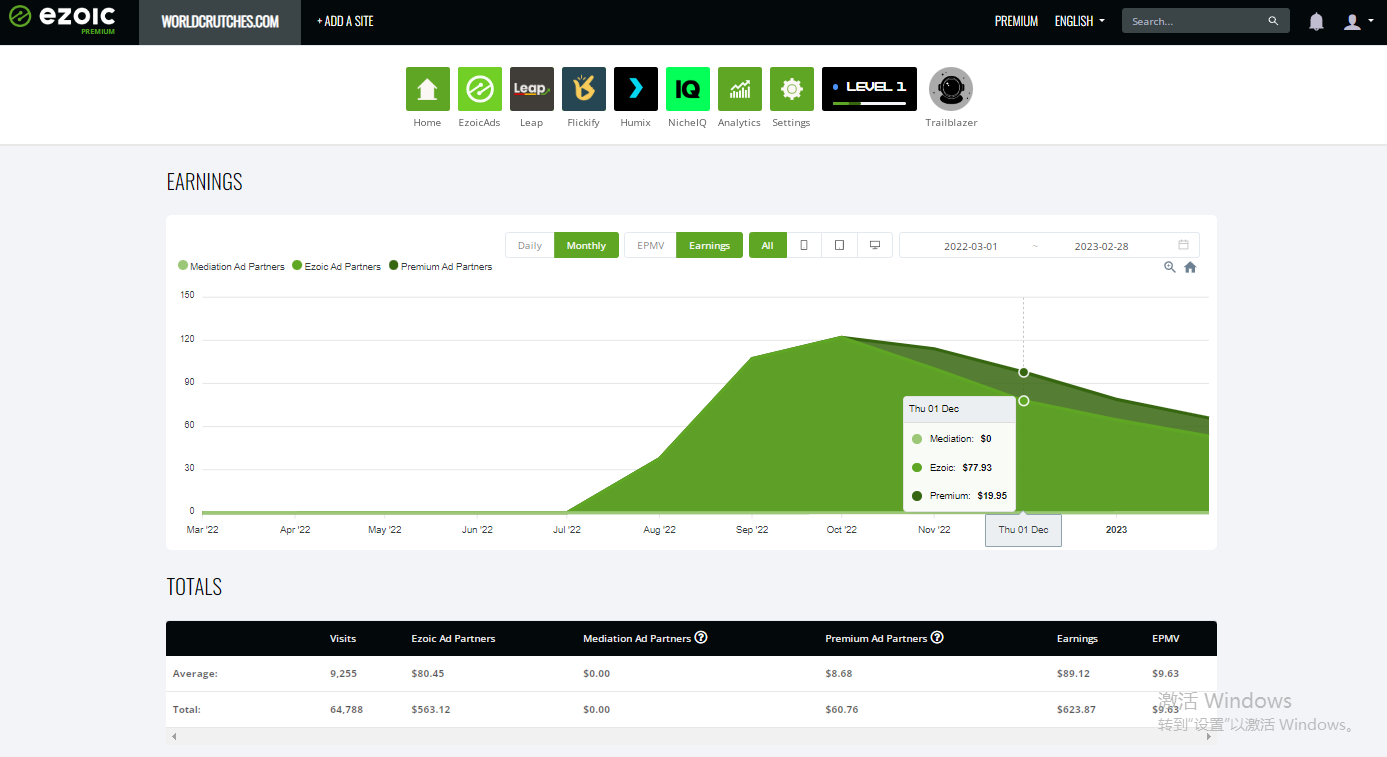The height and width of the screenshot is (757, 1387).
Task: Toggle Ezoic Ad Partners legend series
Action: pos(336,266)
